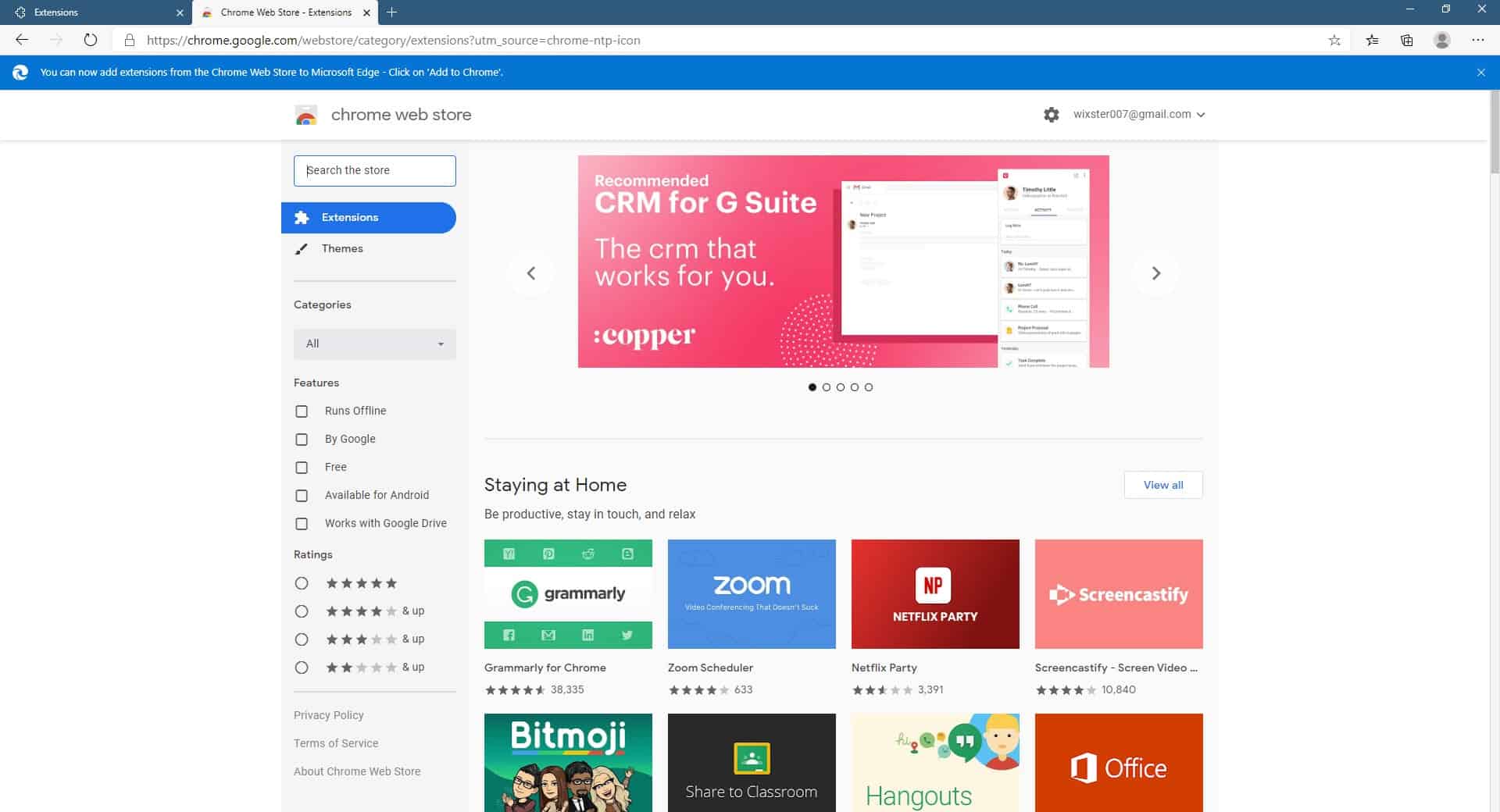
Task: Open the Netflix Party tile
Action: click(935, 594)
